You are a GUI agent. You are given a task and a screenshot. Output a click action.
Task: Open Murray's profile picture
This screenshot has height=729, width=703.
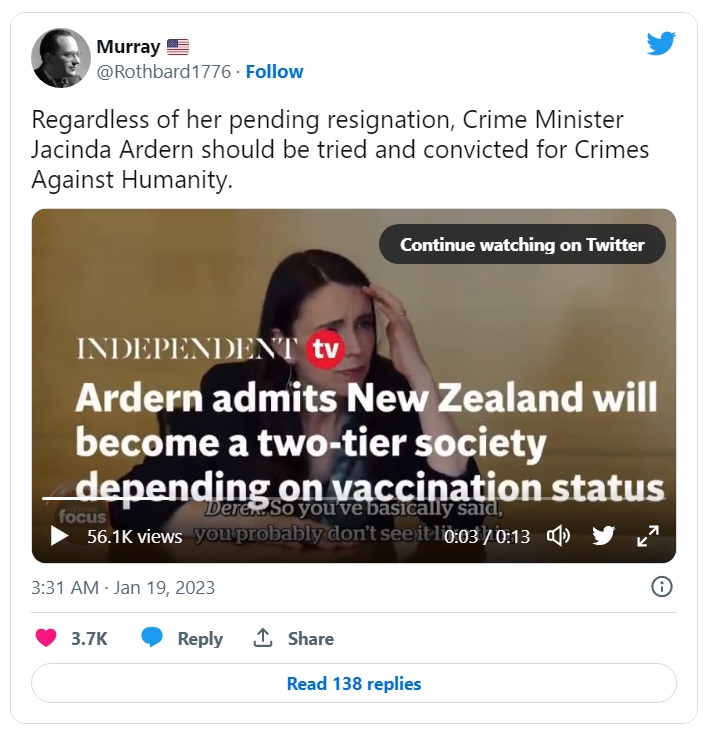[x=60, y=58]
